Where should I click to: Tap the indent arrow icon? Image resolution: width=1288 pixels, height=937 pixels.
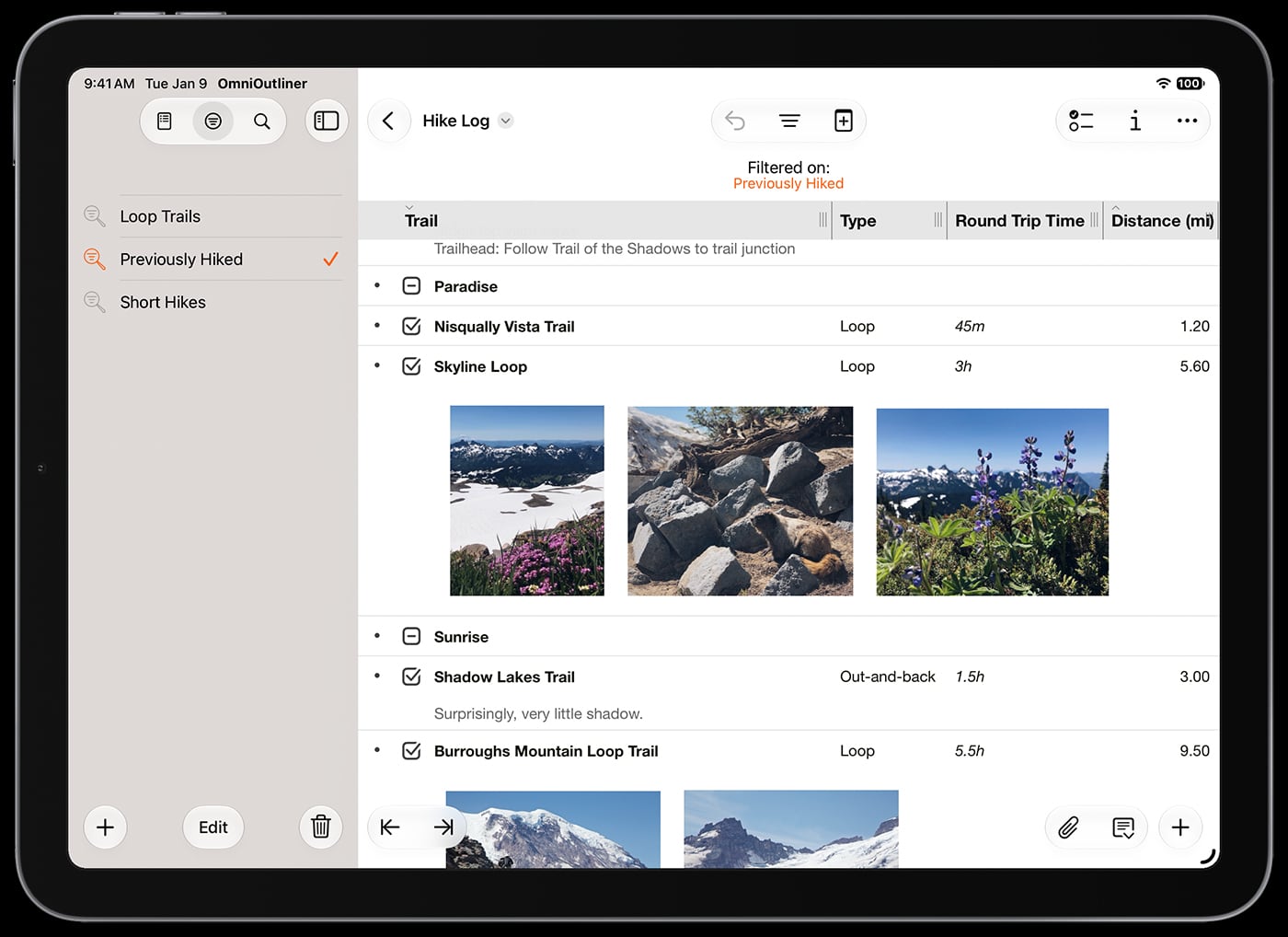point(443,827)
